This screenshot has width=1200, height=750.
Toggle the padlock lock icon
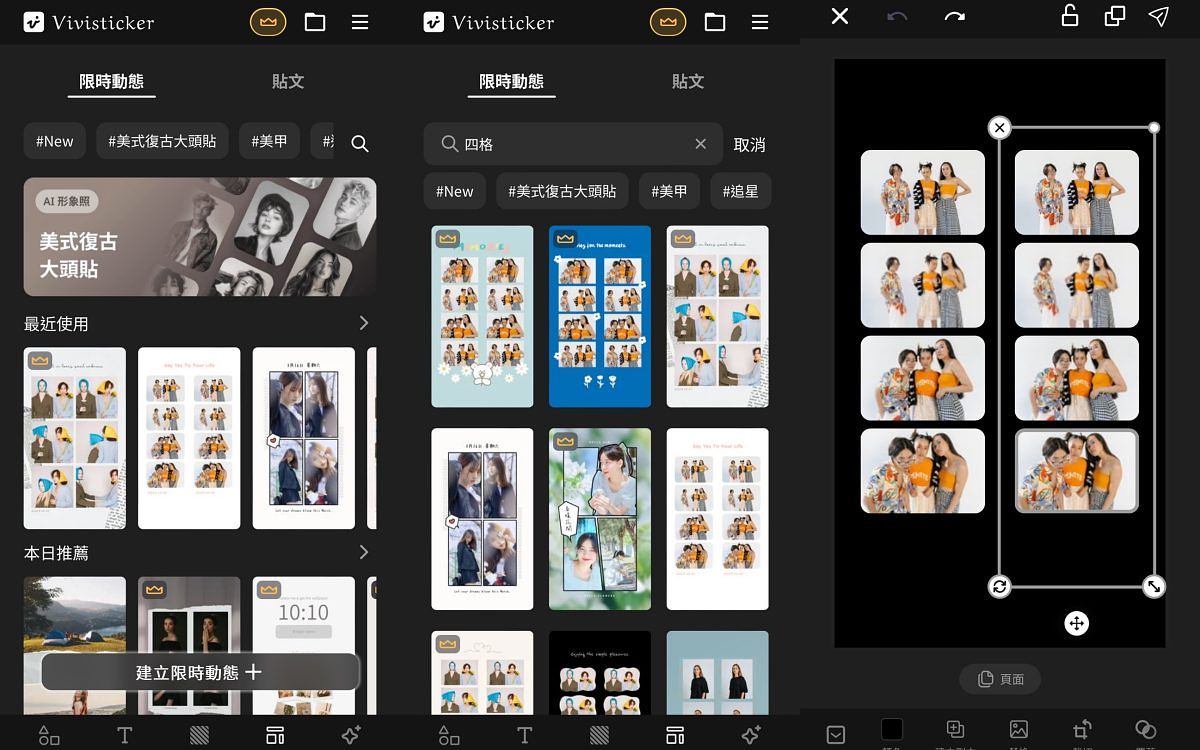coord(1069,16)
